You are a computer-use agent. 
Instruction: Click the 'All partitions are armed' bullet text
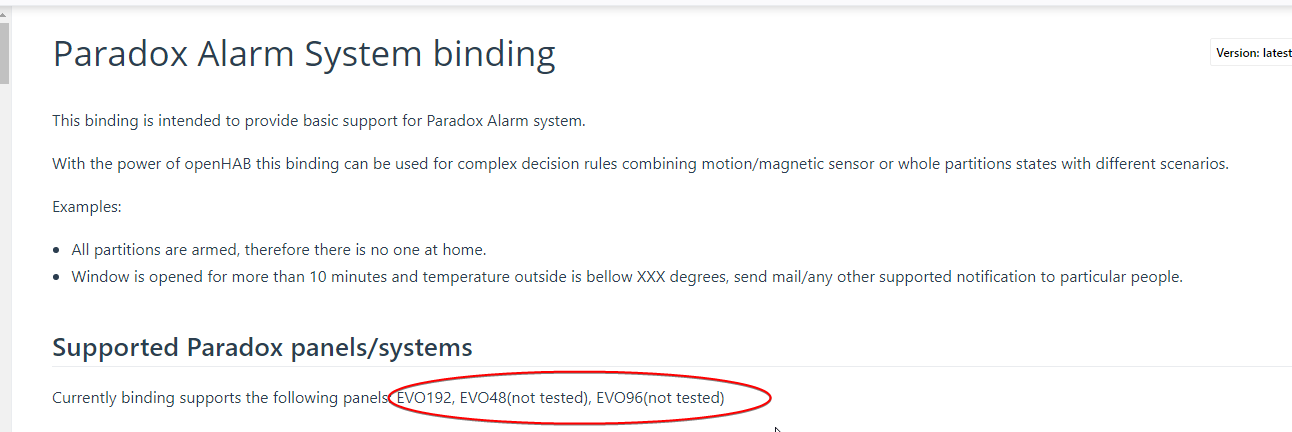tap(278, 249)
